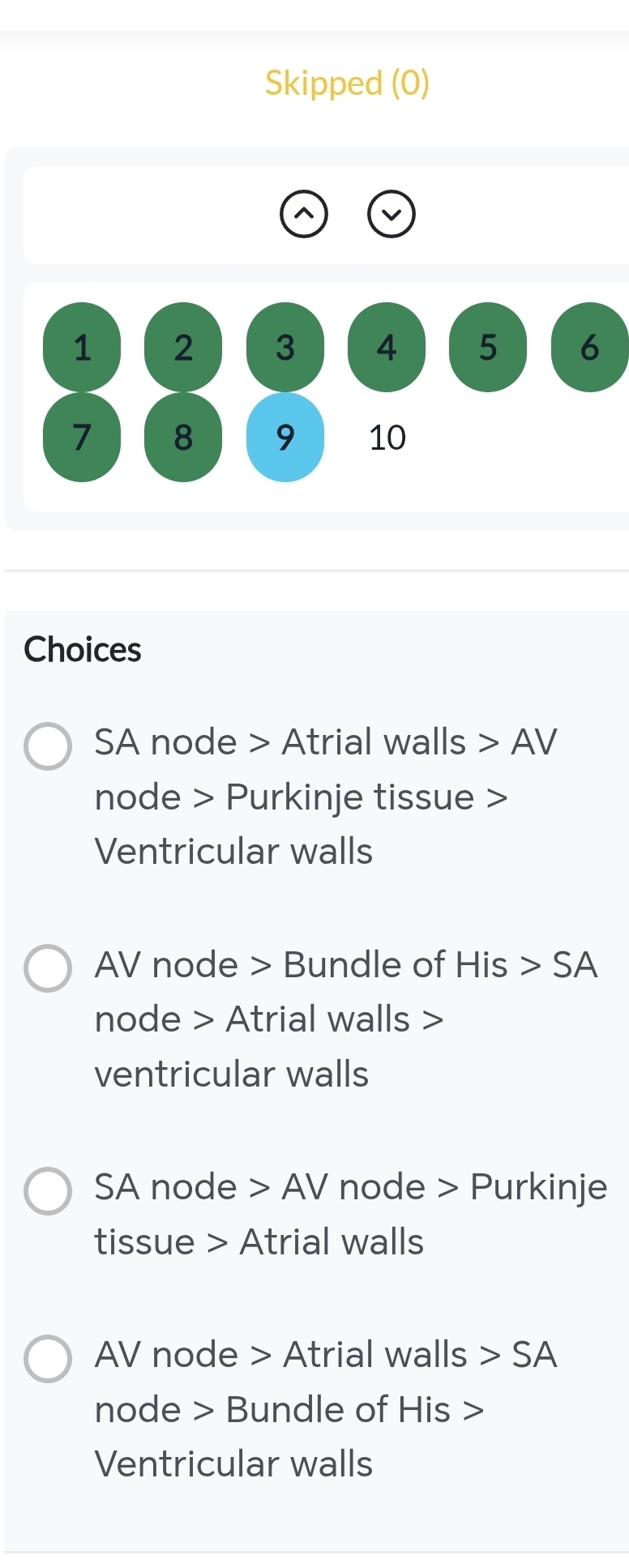
Task: Go to question 5
Action: (487, 348)
